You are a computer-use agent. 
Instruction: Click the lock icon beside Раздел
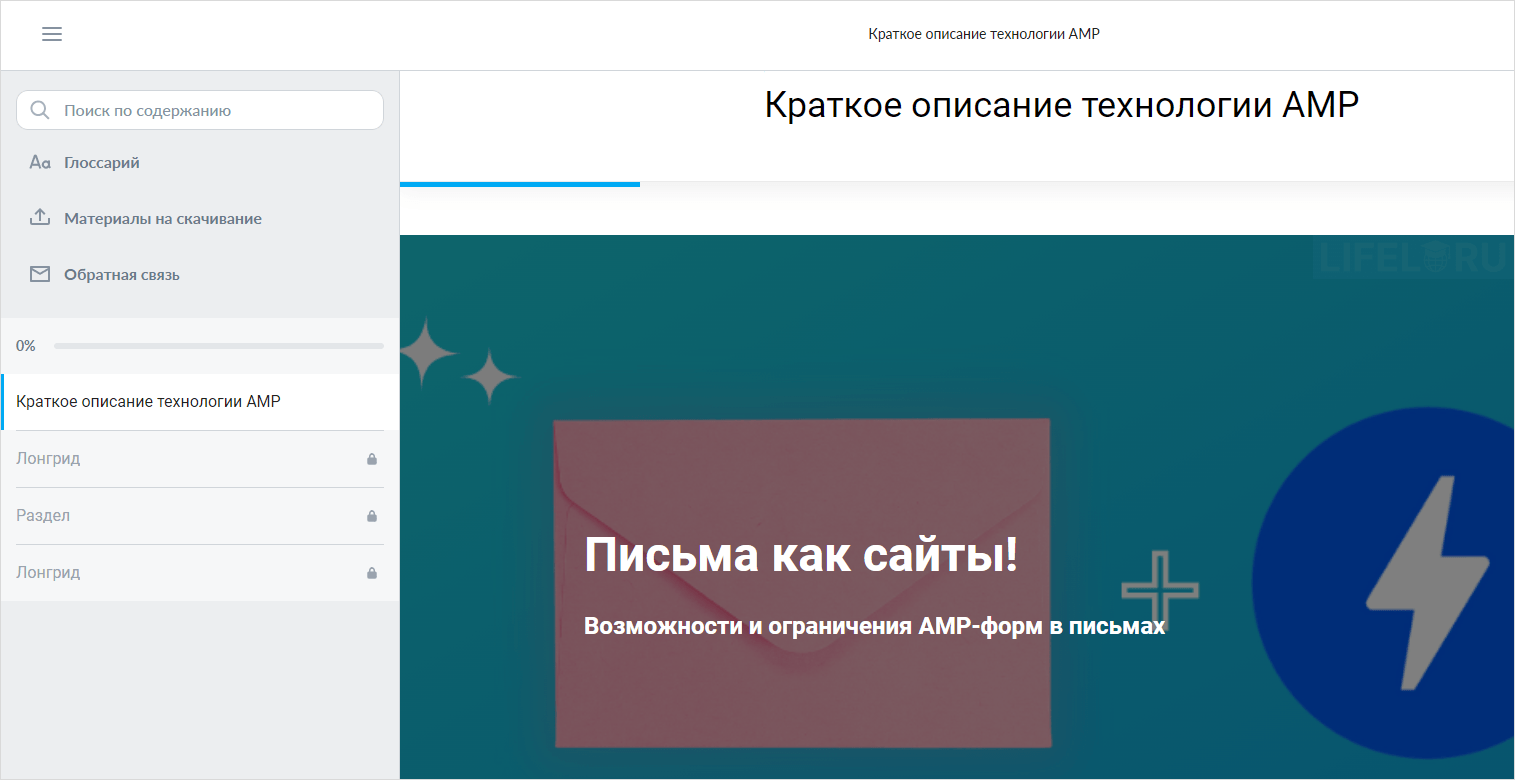point(371,516)
